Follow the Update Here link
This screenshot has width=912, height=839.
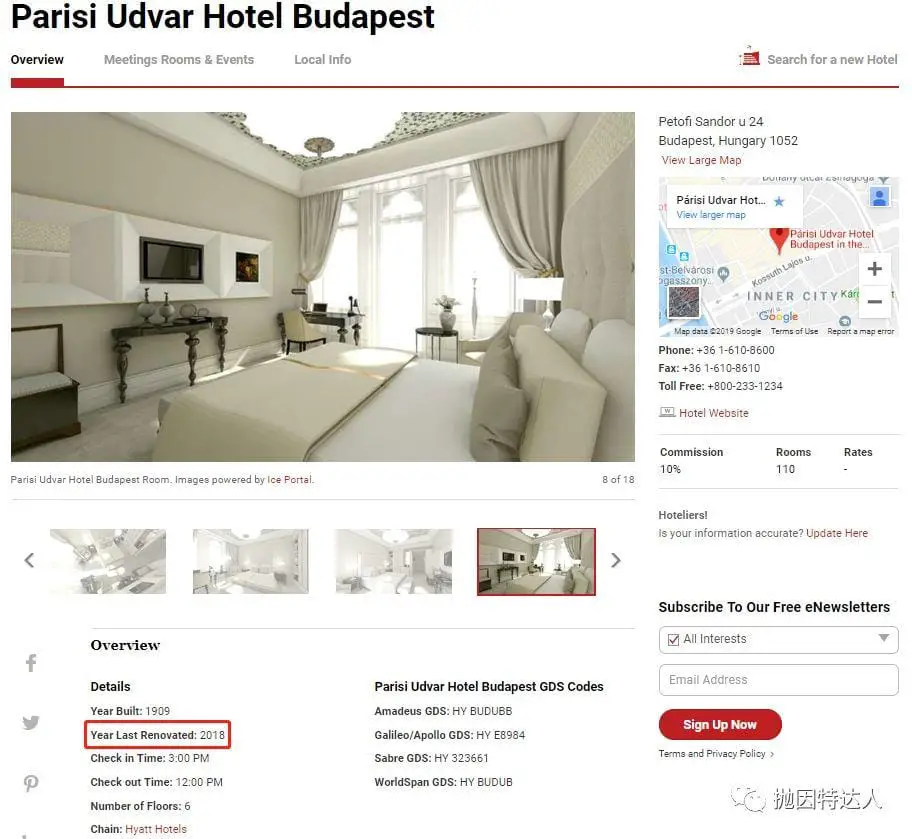click(836, 533)
